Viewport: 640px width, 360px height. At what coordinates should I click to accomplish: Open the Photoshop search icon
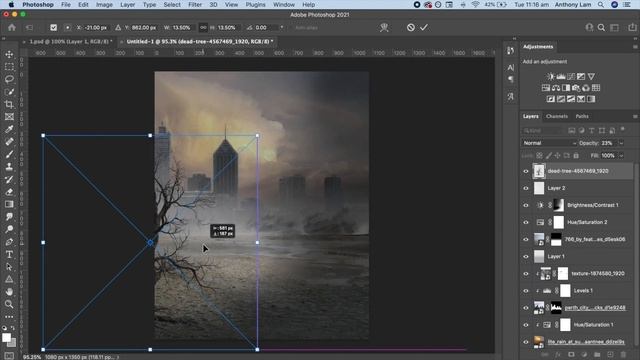coord(601,27)
